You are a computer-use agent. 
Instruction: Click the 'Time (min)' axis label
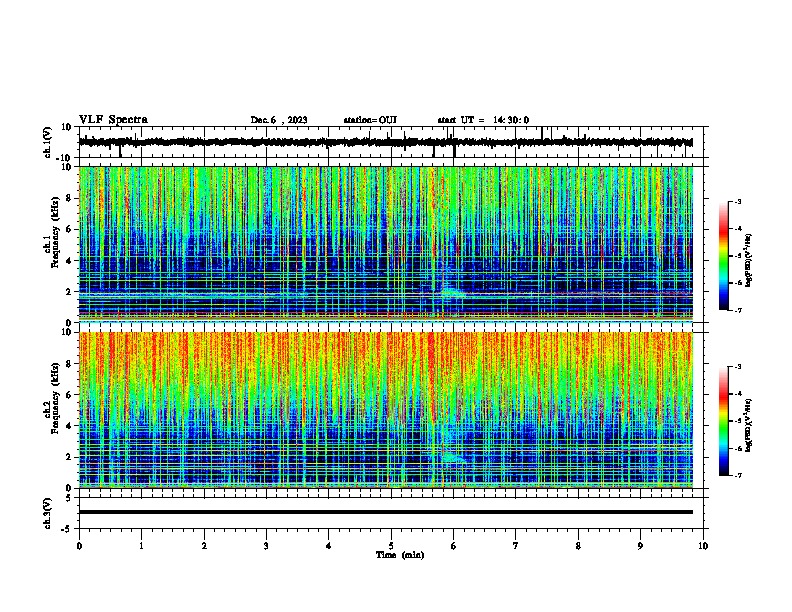pyautogui.click(x=400, y=555)
